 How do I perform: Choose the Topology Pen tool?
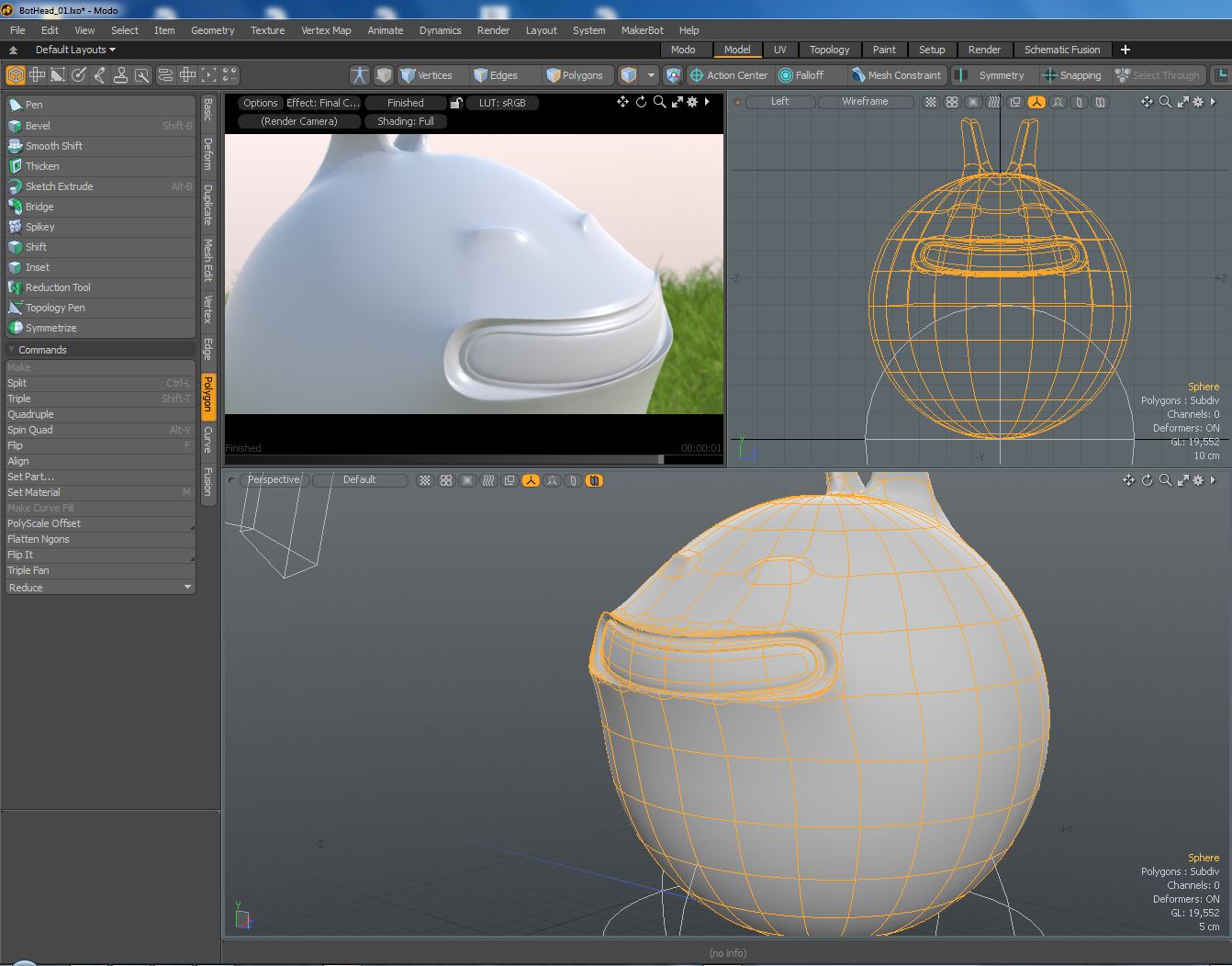click(54, 308)
